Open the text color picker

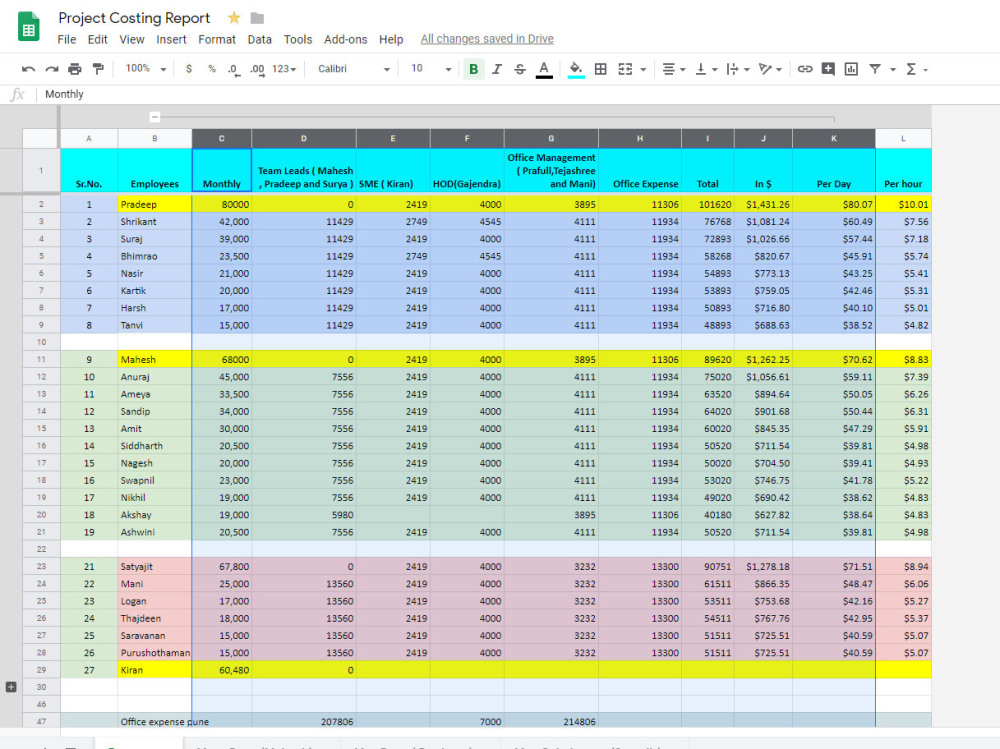[x=544, y=69]
